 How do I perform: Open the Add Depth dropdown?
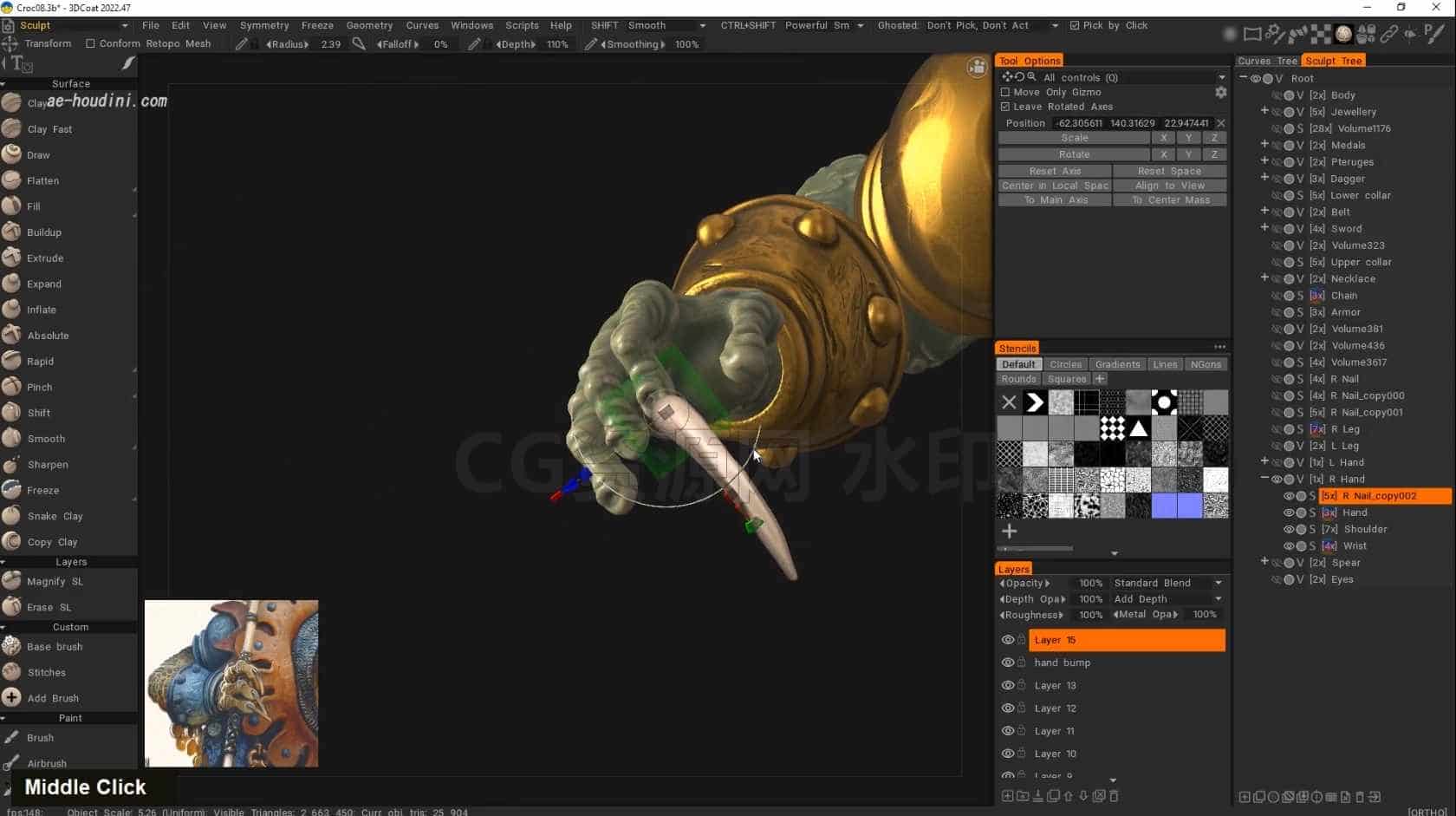click(x=1167, y=599)
